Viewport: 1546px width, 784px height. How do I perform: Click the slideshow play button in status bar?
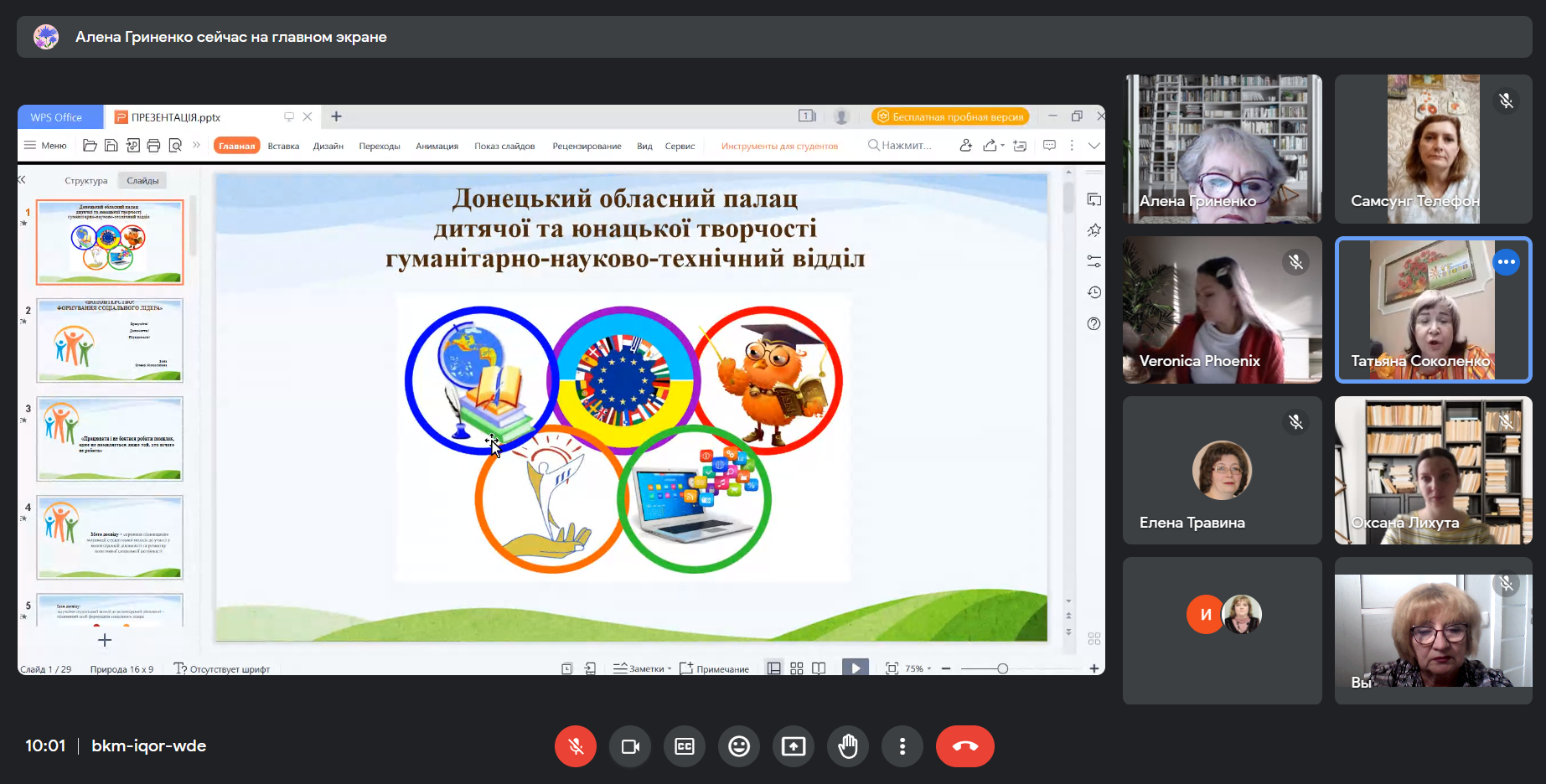point(855,668)
